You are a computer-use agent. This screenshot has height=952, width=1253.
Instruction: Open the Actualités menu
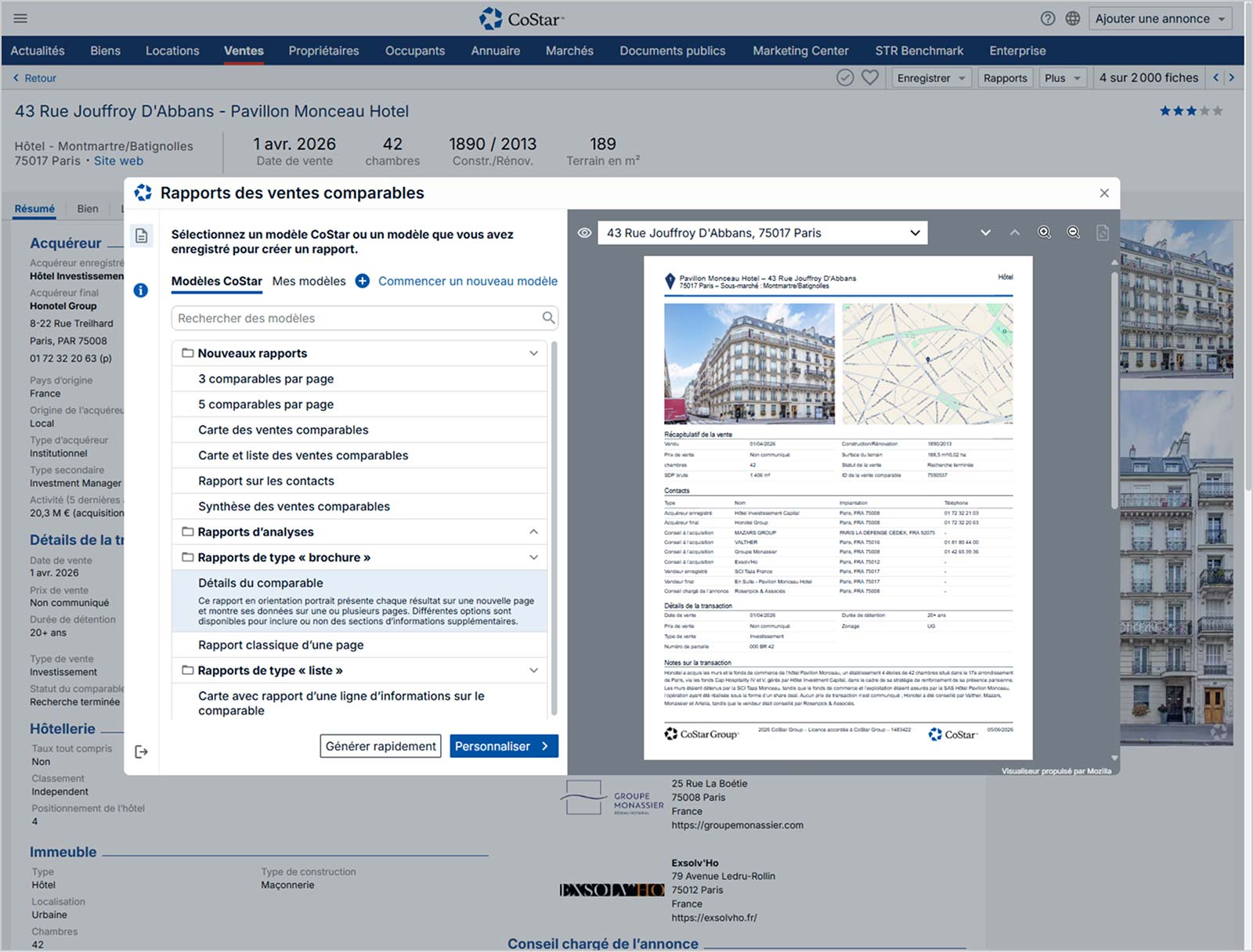[38, 51]
